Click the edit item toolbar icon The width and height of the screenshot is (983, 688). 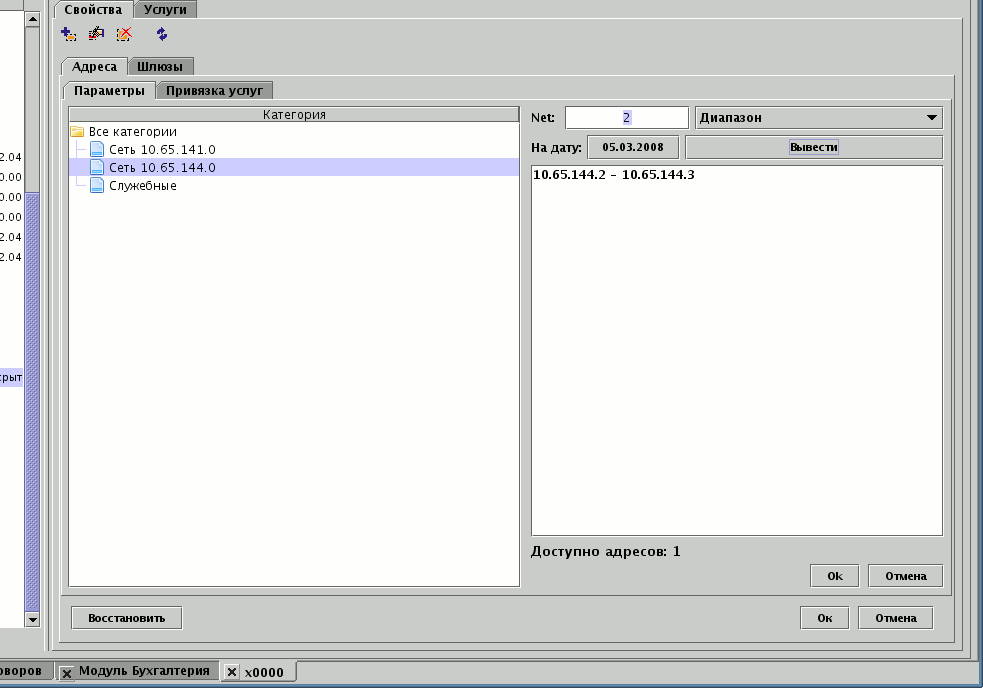pyautogui.click(x=96, y=34)
